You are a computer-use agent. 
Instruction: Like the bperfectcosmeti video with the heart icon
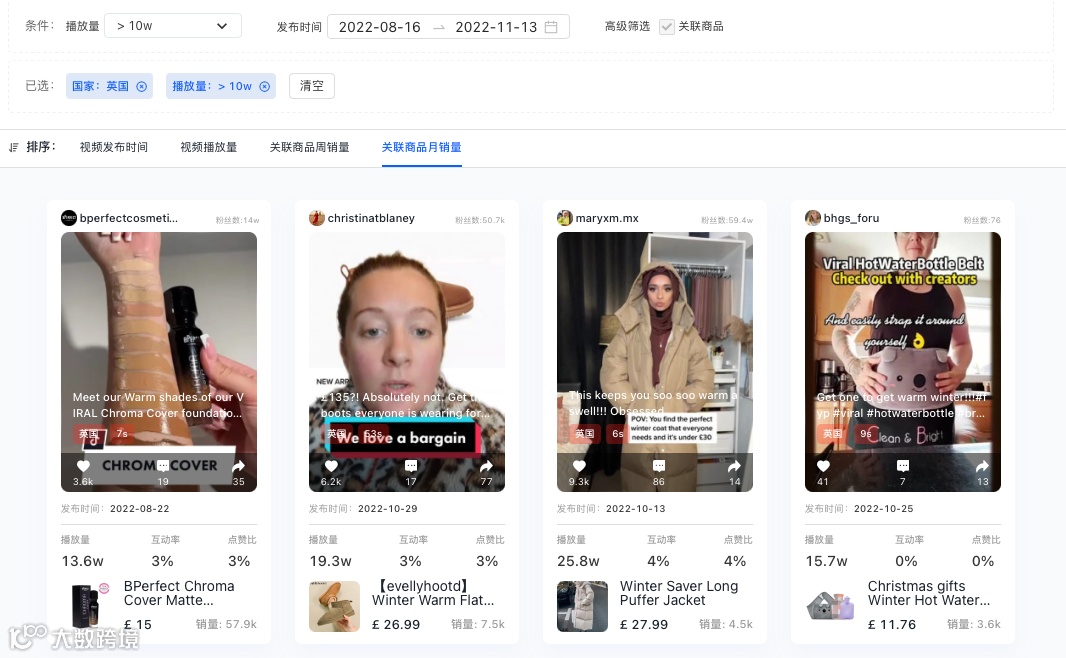(83, 466)
